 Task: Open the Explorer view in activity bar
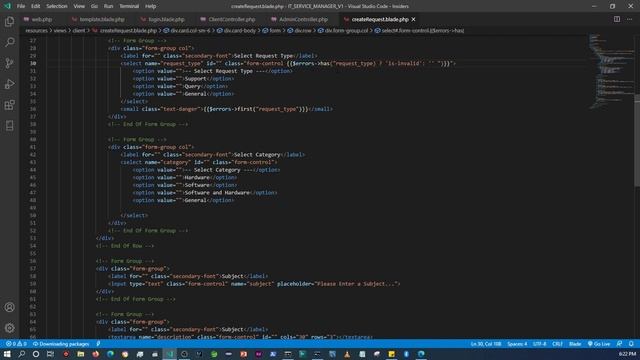click(9, 21)
